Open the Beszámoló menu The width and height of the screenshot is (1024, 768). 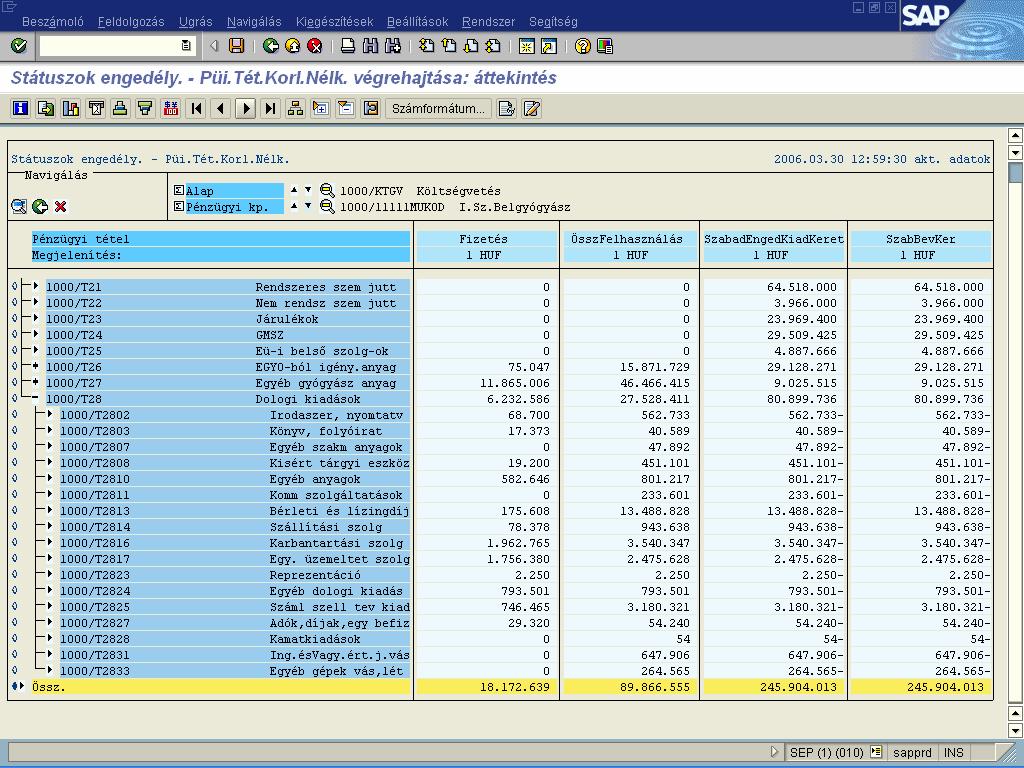52,22
